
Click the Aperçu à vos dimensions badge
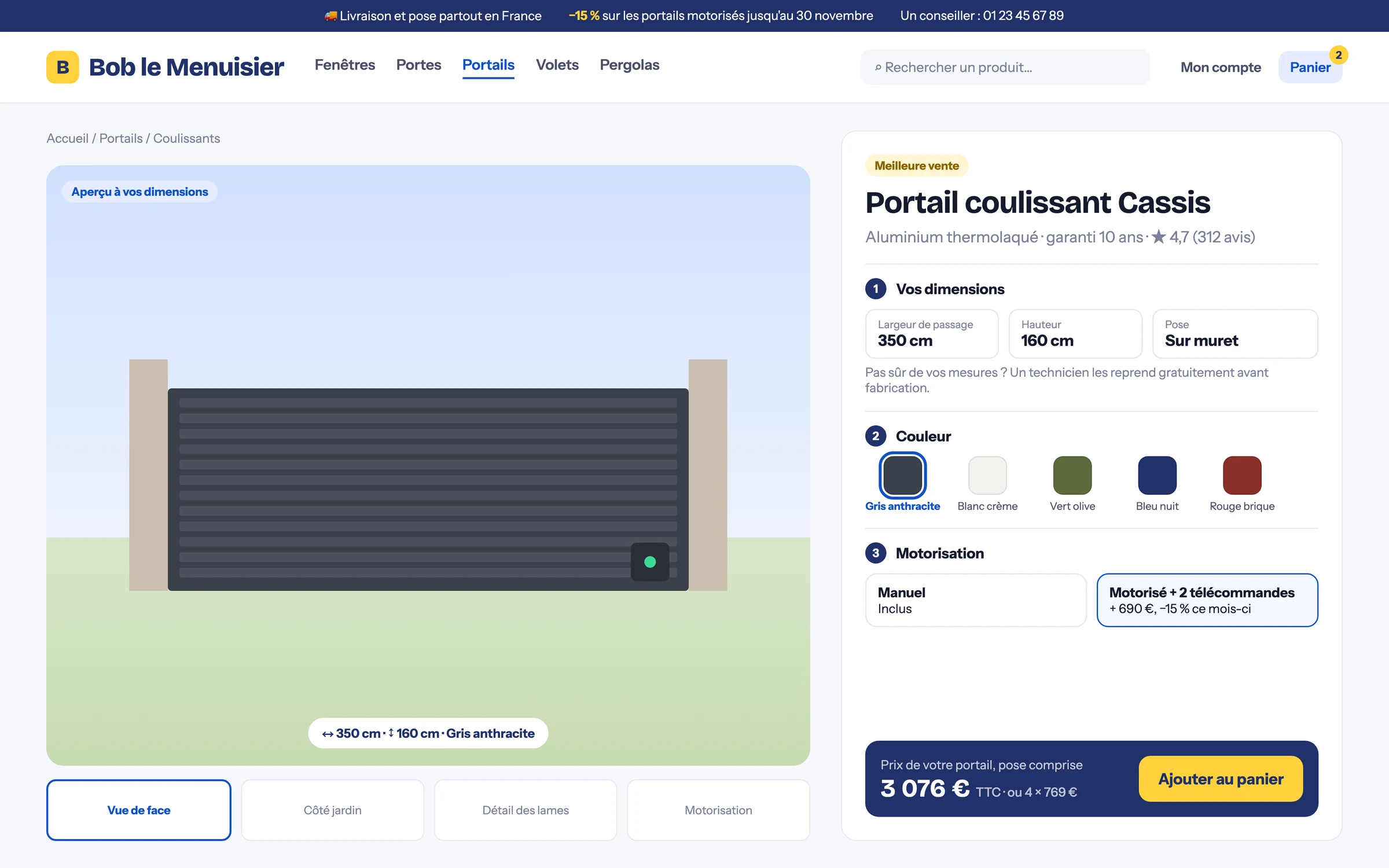tap(139, 192)
